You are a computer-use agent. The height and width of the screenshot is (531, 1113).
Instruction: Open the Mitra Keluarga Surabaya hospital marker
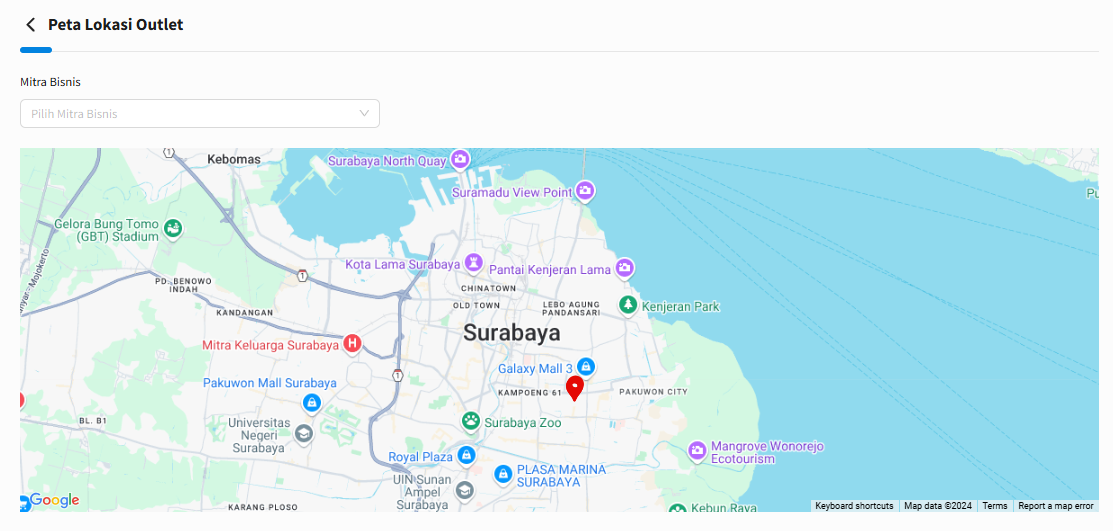[352, 344]
